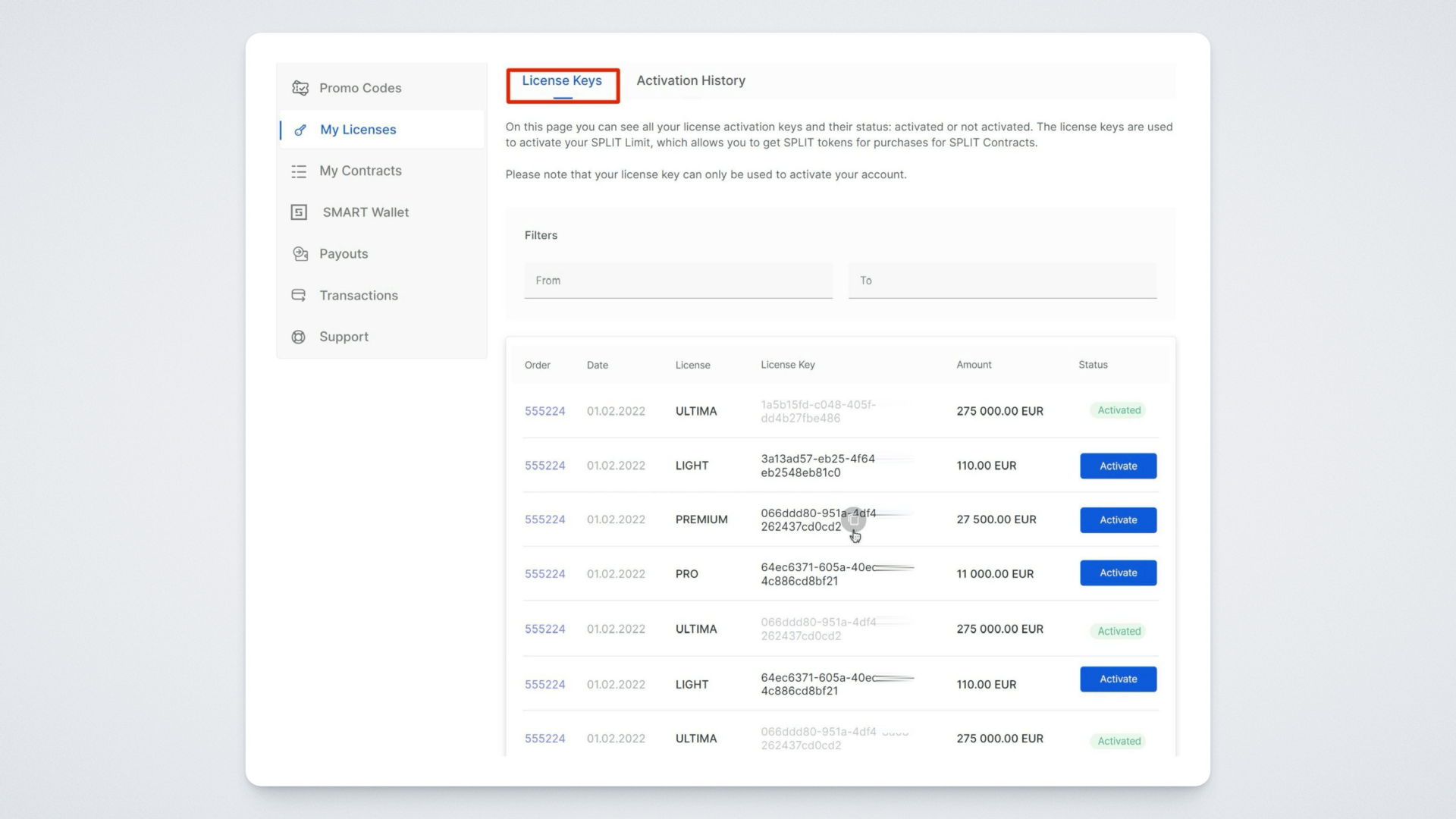Open order link in the PRO row
The width and height of the screenshot is (1456, 819).
(x=544, y=574)
